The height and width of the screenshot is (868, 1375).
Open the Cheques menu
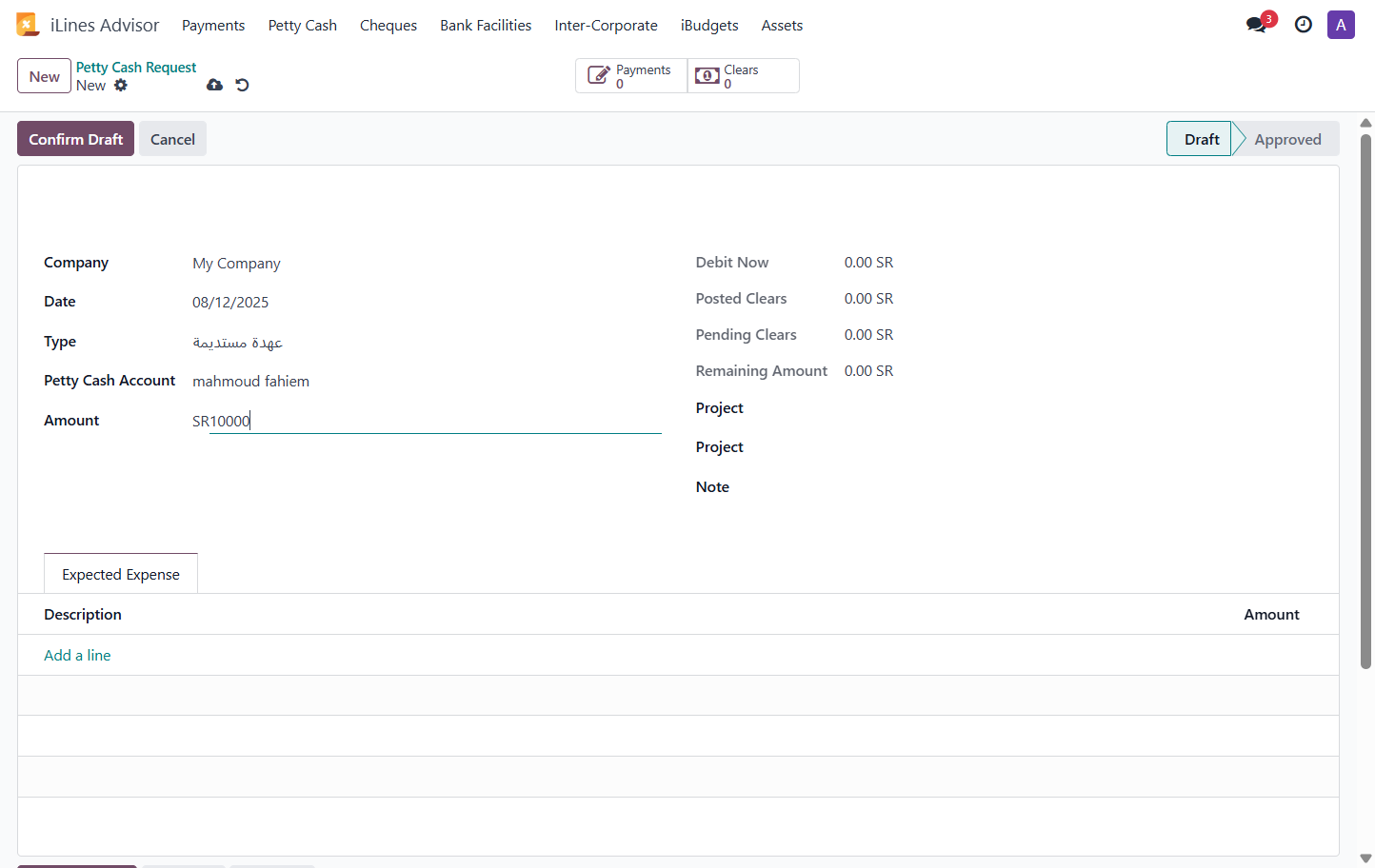coord(389,26)
